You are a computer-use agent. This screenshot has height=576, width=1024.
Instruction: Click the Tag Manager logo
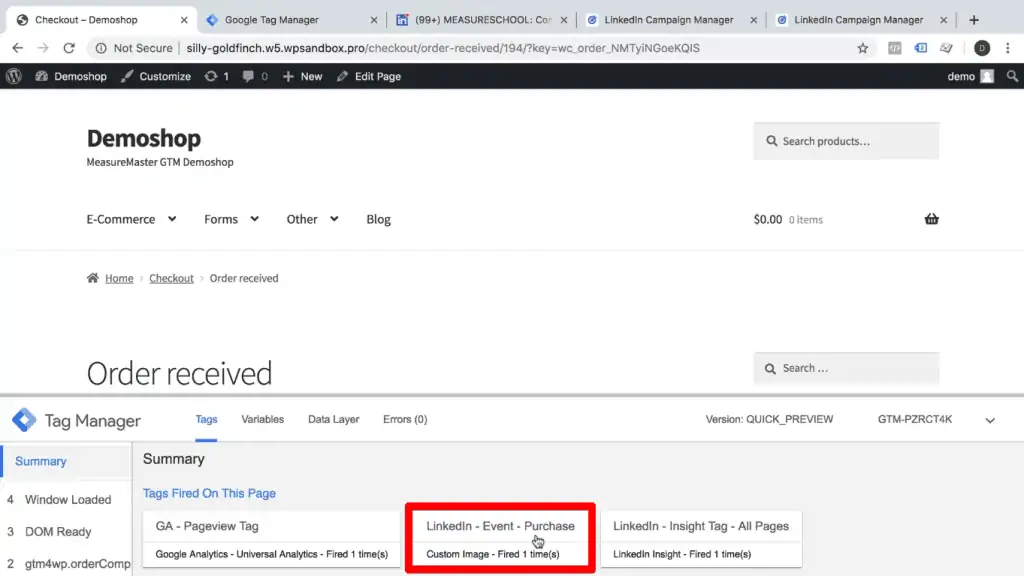point(25,421)
